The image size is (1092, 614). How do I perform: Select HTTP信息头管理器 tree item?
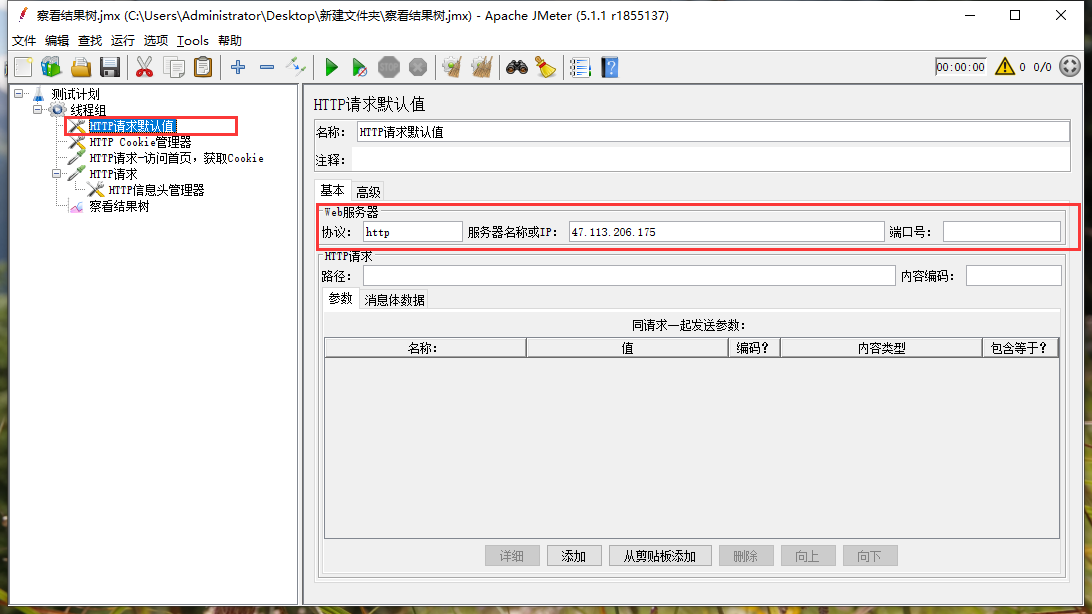156,190
